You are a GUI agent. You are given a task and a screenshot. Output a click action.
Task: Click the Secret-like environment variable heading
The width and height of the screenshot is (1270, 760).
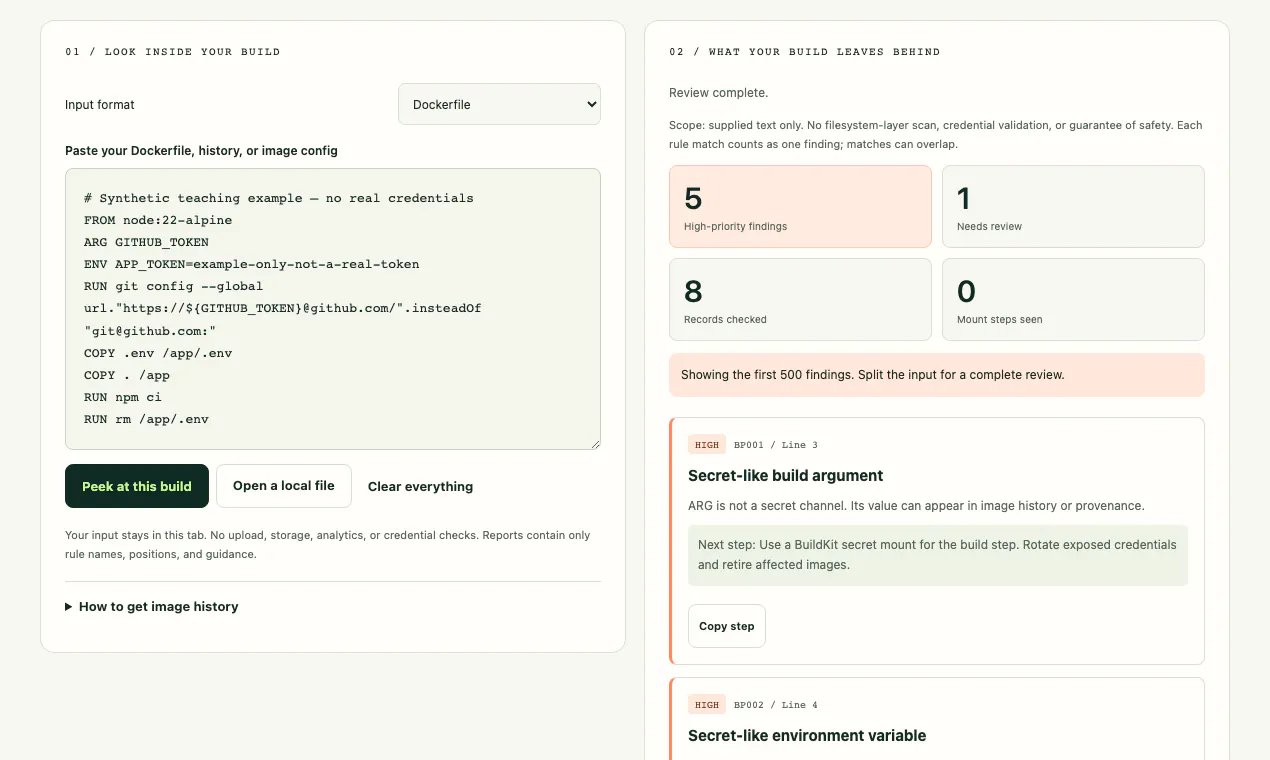(807, 736)
